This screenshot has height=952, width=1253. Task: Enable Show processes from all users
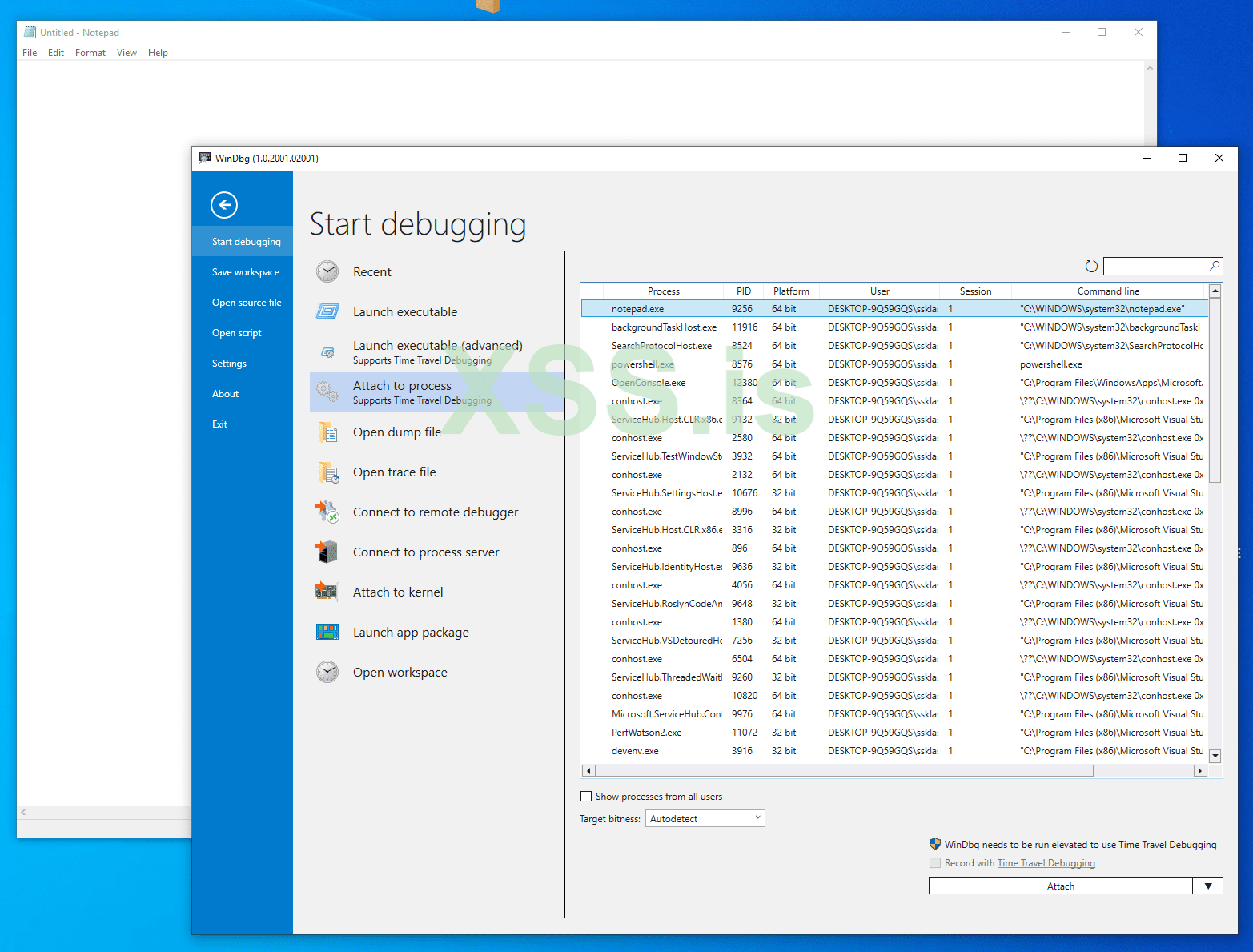pyautogui.click(x=586, y=796)
